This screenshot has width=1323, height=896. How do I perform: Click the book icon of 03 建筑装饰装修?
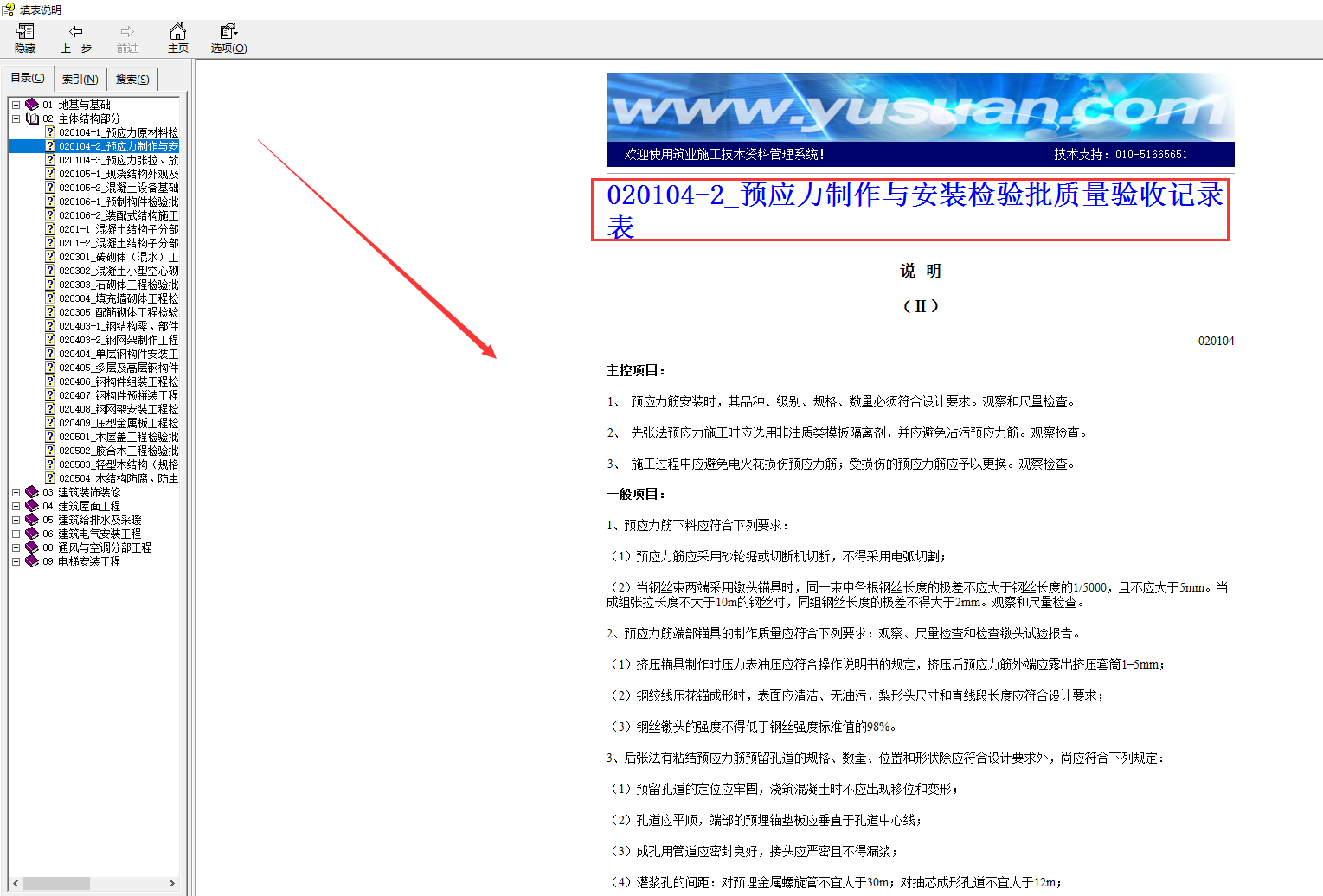tap(32, 492)
